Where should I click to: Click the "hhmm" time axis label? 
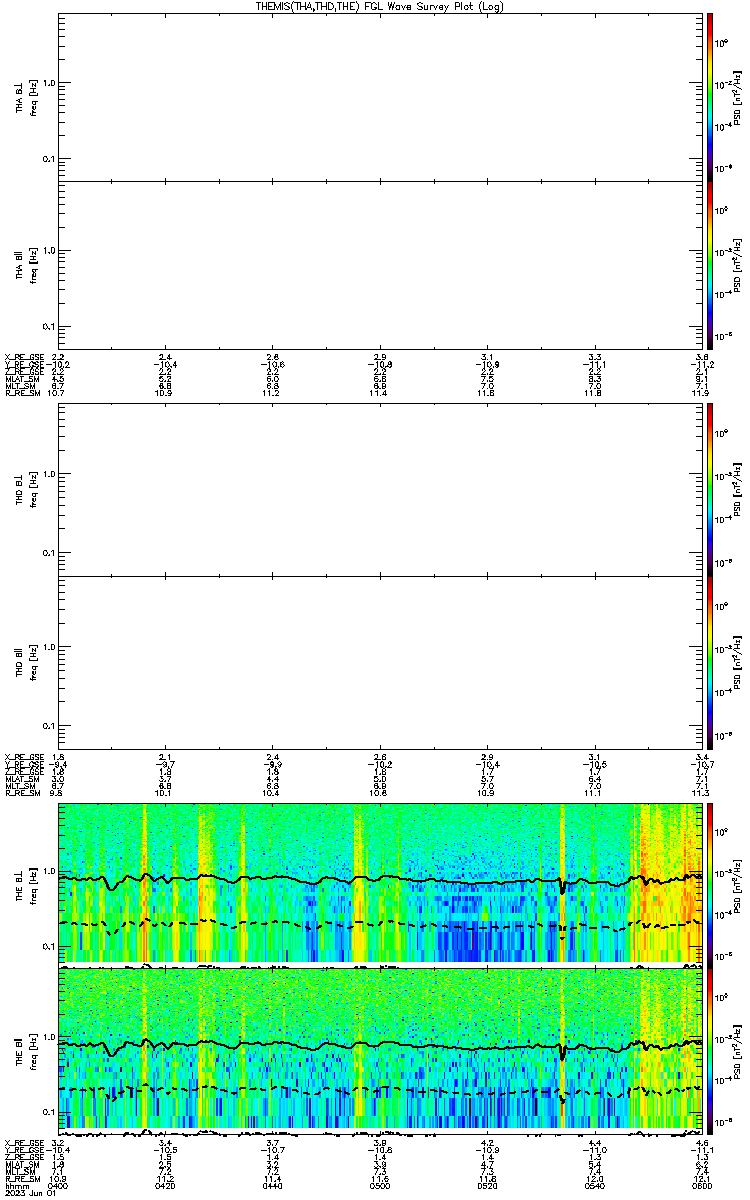point(15,1185)
